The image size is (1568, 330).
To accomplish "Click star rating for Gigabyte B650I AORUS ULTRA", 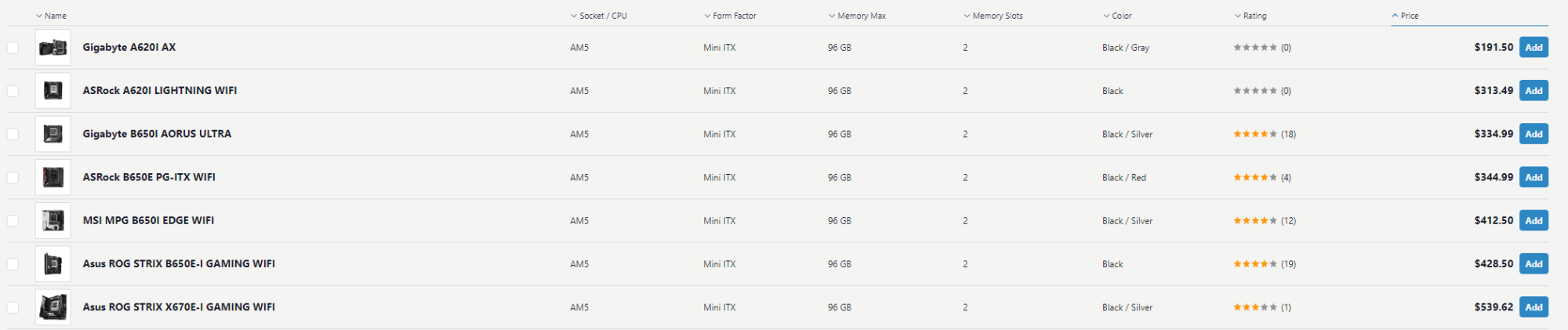I will (x=1254, y=134).
